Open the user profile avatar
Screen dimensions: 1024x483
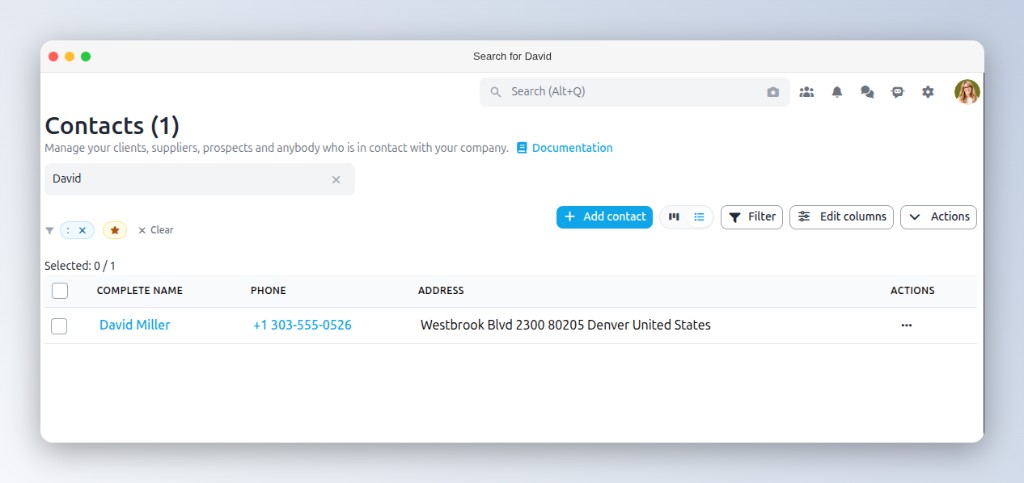967,92
